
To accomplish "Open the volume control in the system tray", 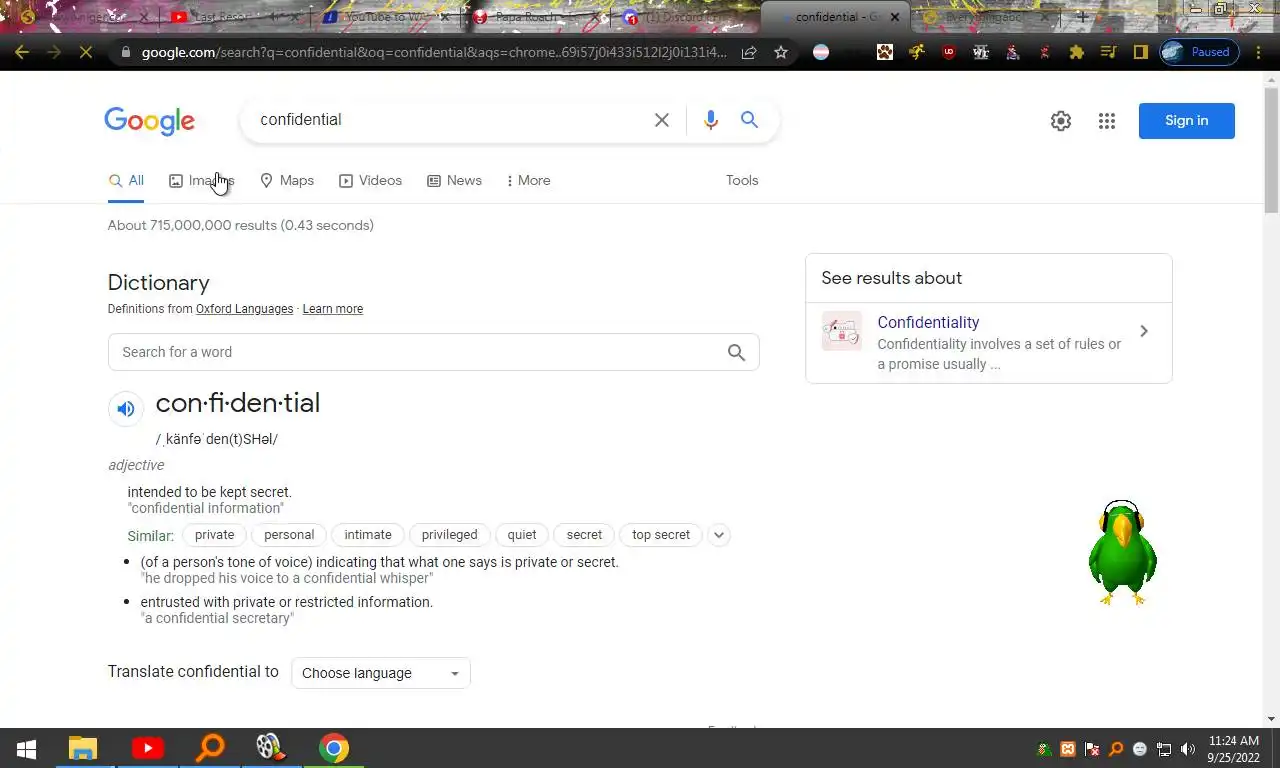I will [1188, 749].
